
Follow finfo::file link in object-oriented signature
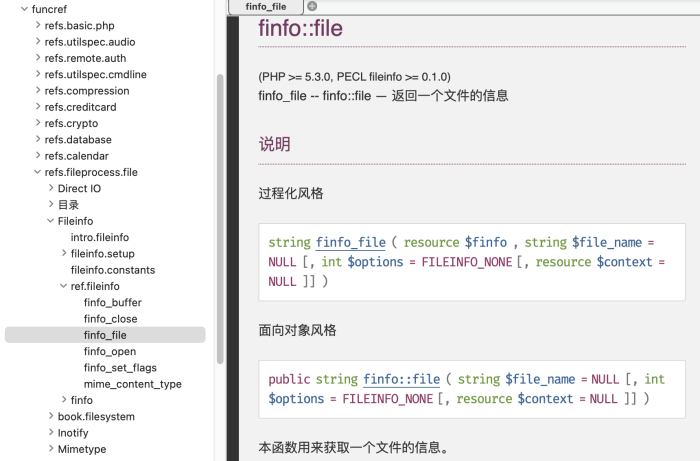401,379
